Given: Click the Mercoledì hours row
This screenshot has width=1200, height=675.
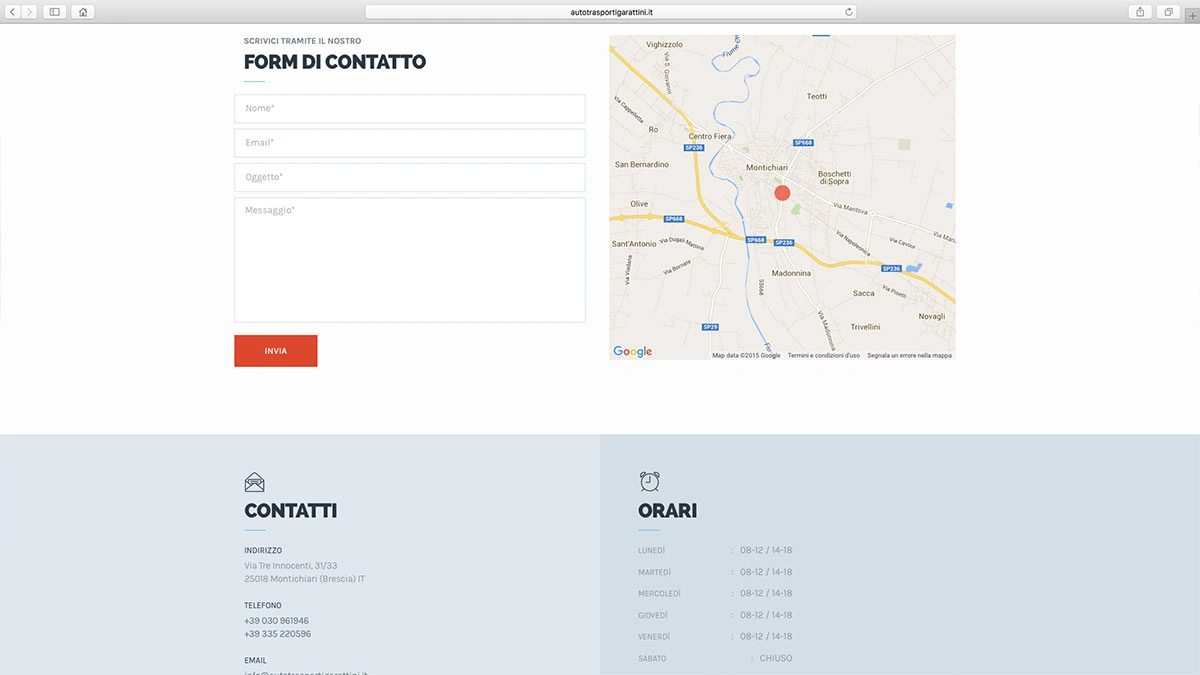Looking at the screenshot, I should (x=715, y=594).
